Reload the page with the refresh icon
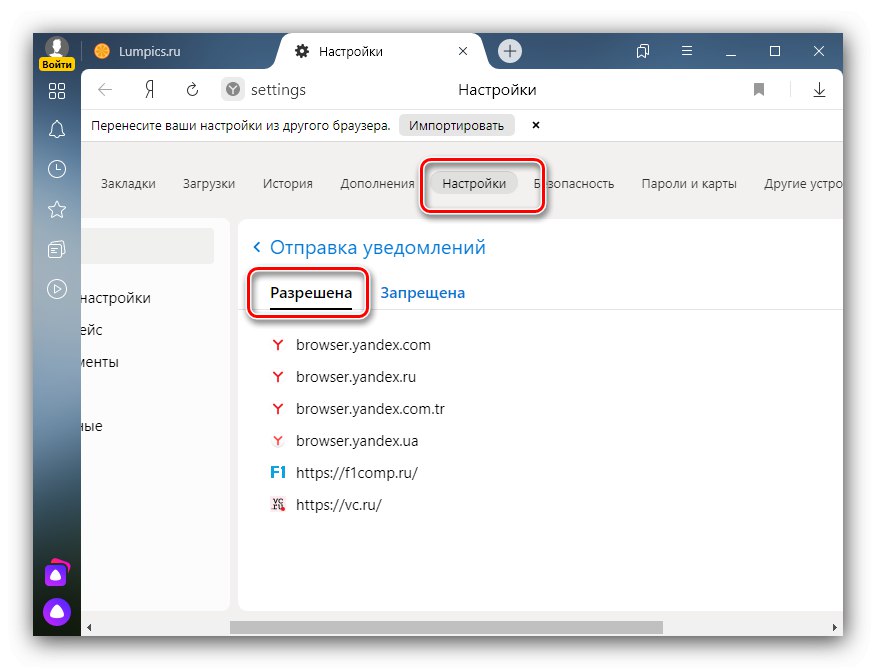Viewport: 876px width, 669px height. click(192, 89)
